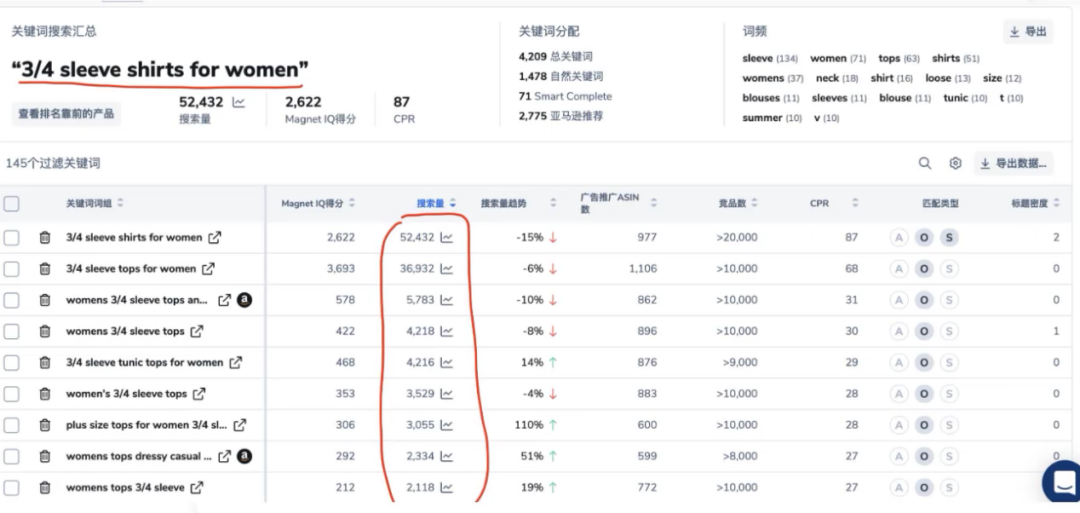Click the tops (63) word frequency tag
This screenshot has height=513, width=1080.
899,59
